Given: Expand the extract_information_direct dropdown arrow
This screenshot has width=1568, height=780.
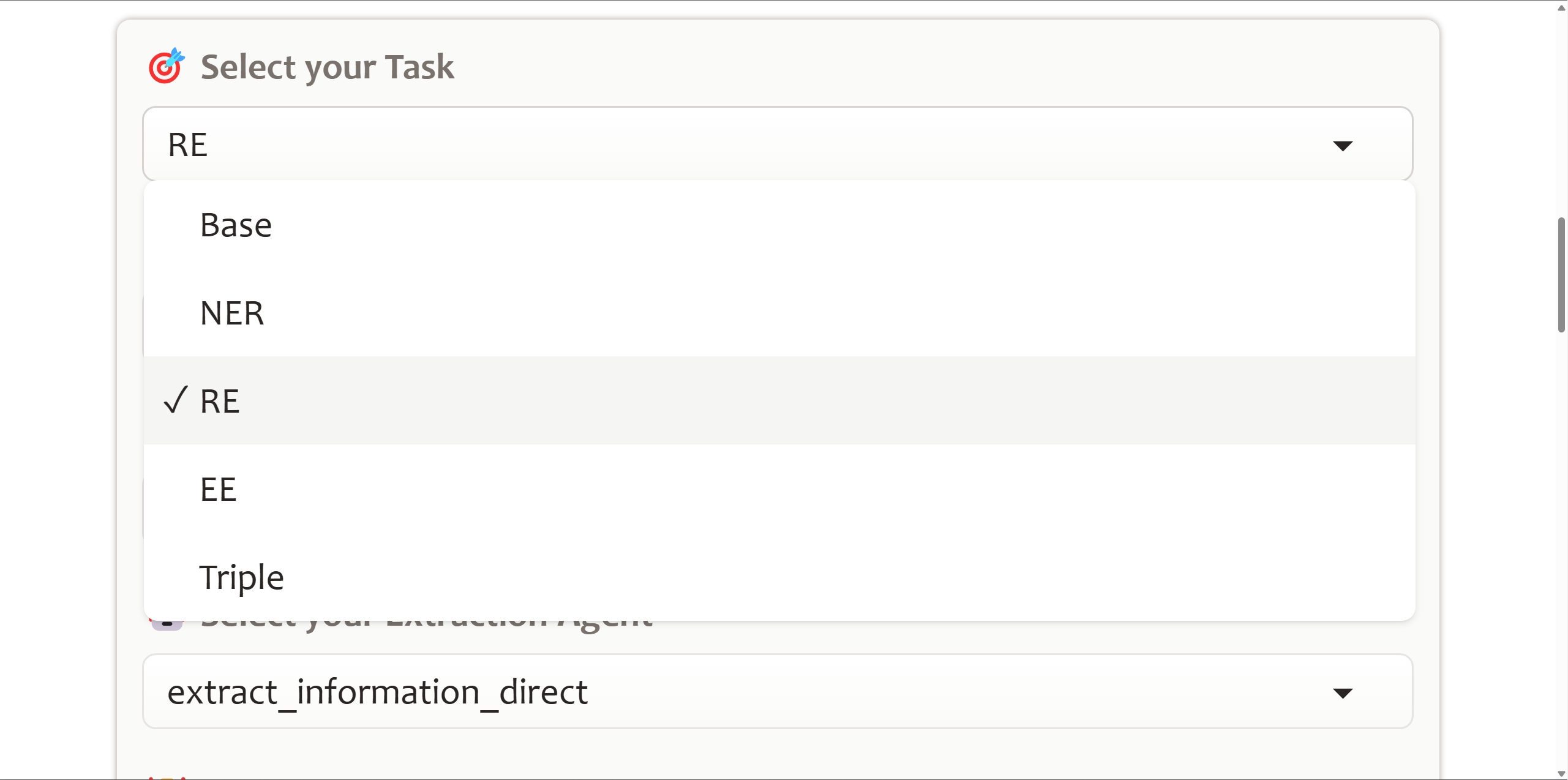Looking at the screenshot, I should (1342, 692).
